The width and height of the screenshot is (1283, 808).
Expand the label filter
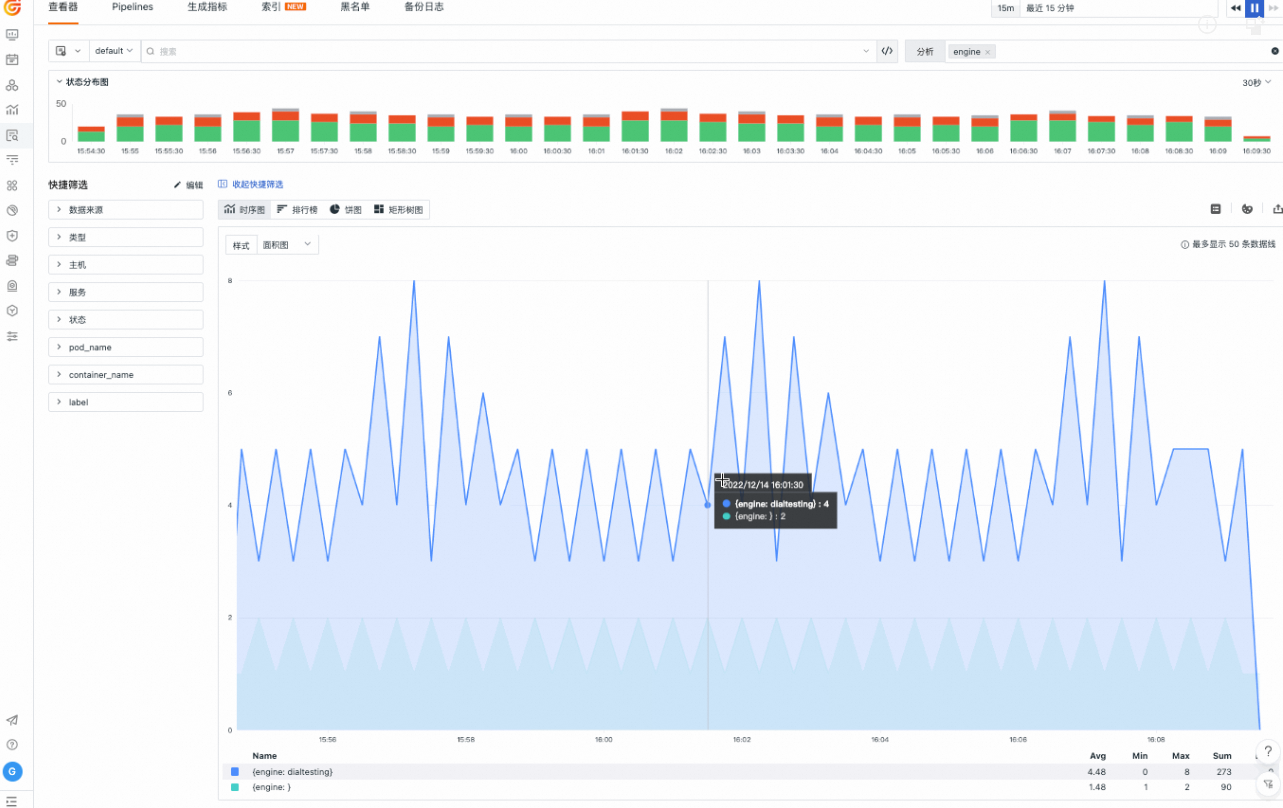[x=126, y=402]
